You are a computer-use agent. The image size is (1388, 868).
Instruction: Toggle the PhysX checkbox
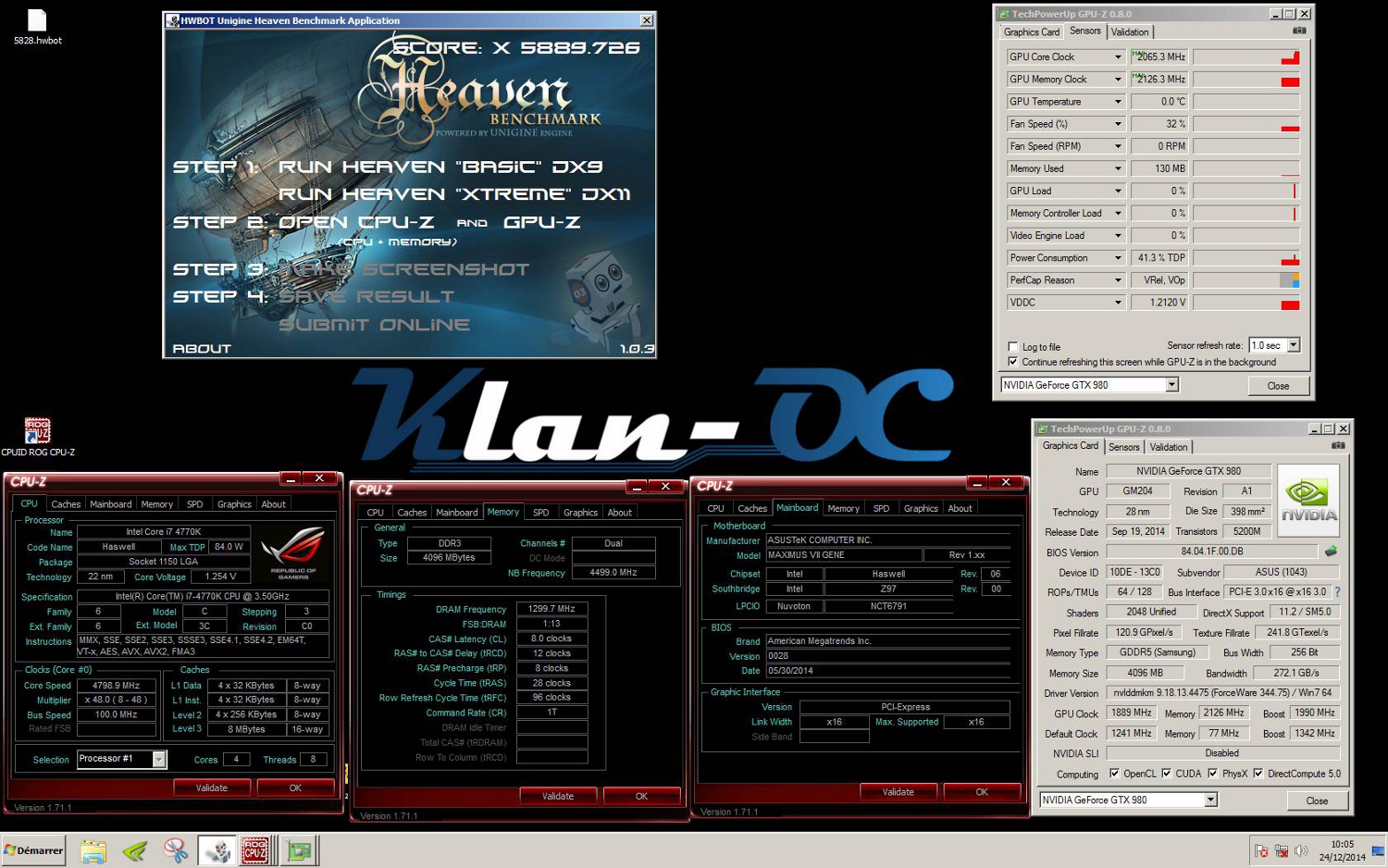1213,774
